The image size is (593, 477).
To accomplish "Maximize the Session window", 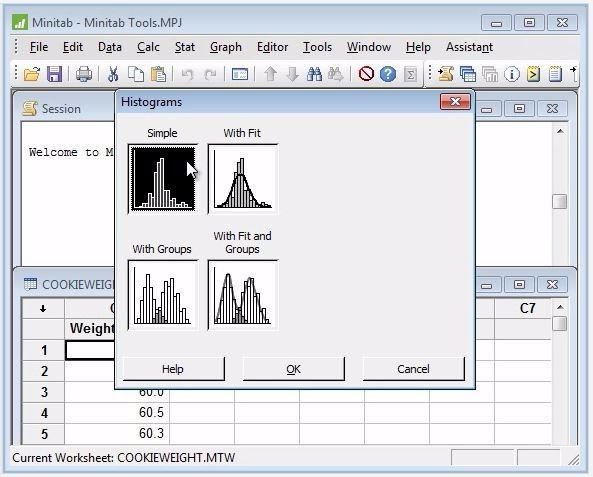I will (x=519, y=109).
